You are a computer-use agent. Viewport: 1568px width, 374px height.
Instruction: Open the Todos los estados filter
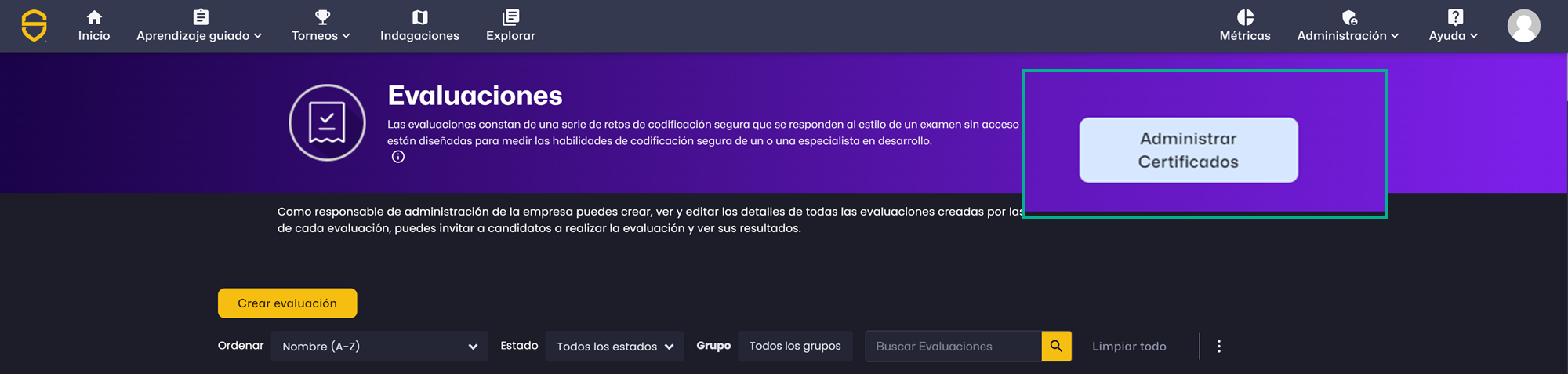[615, 346]
